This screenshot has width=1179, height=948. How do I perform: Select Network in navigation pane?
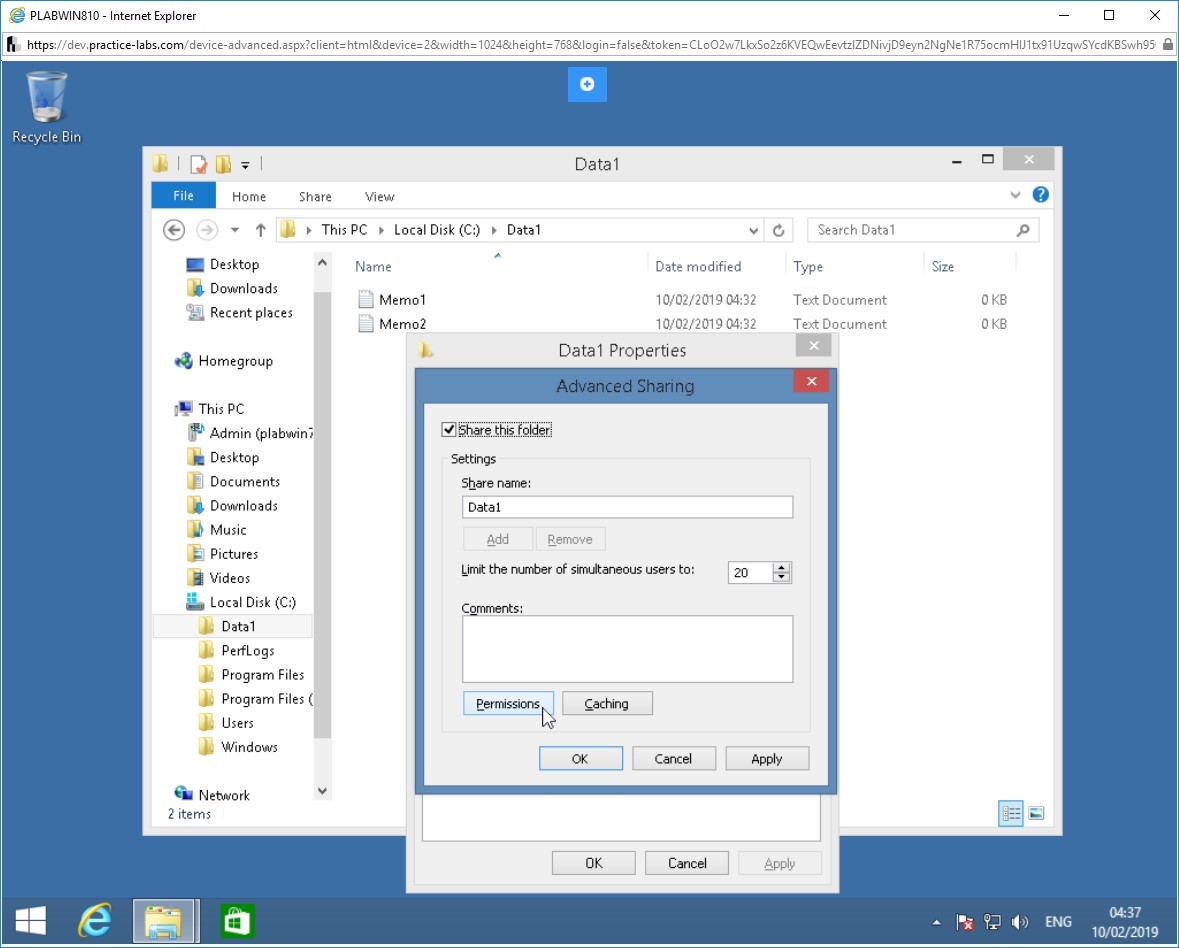click(212, 795)
